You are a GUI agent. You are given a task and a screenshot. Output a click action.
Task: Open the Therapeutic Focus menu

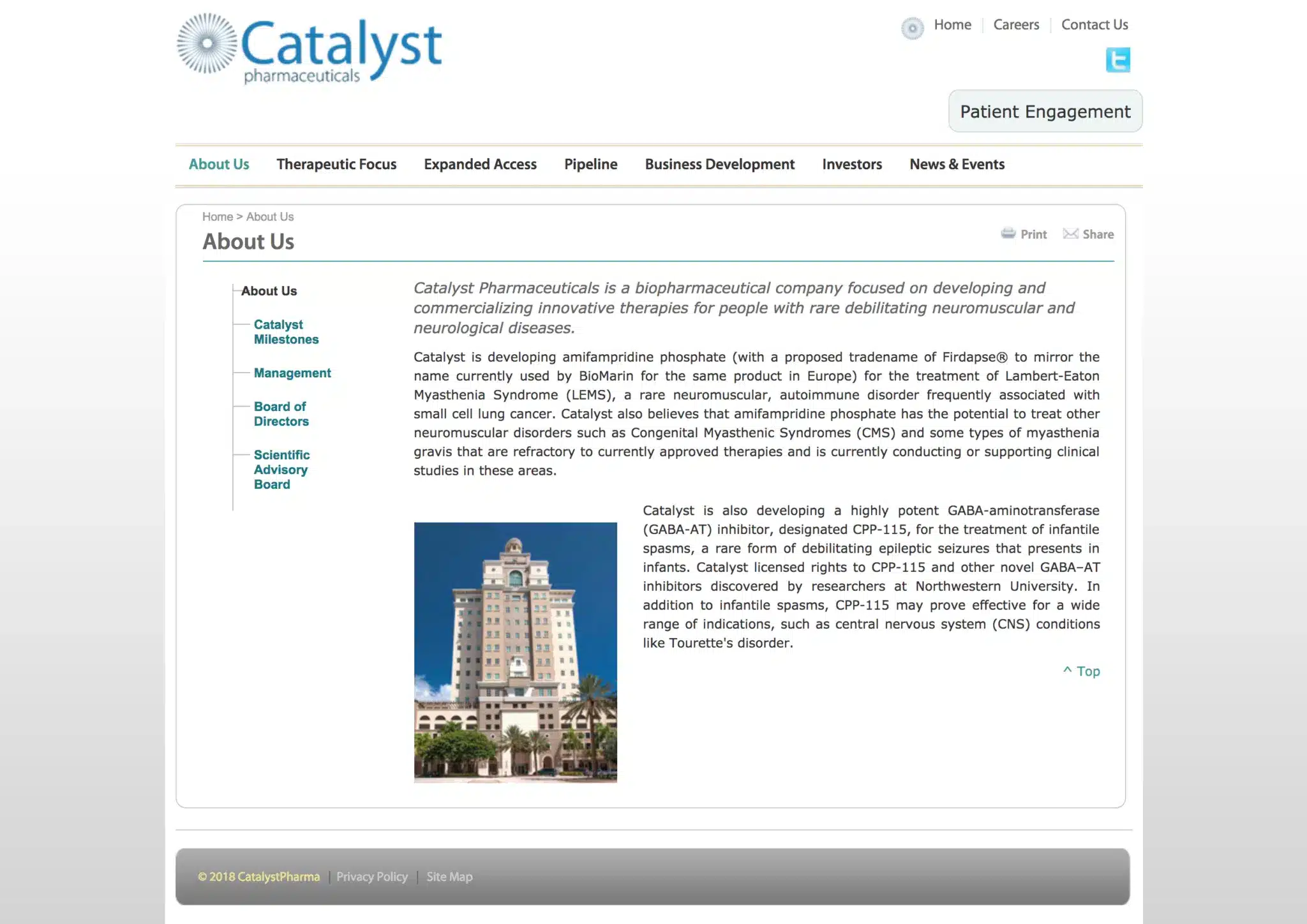click(336, 164)
